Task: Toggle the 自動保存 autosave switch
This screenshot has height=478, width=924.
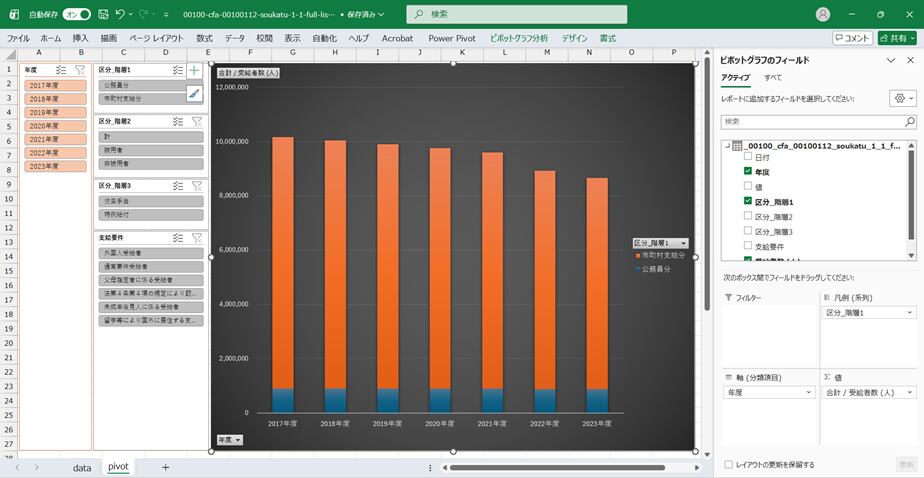Action: pos(76,14)
